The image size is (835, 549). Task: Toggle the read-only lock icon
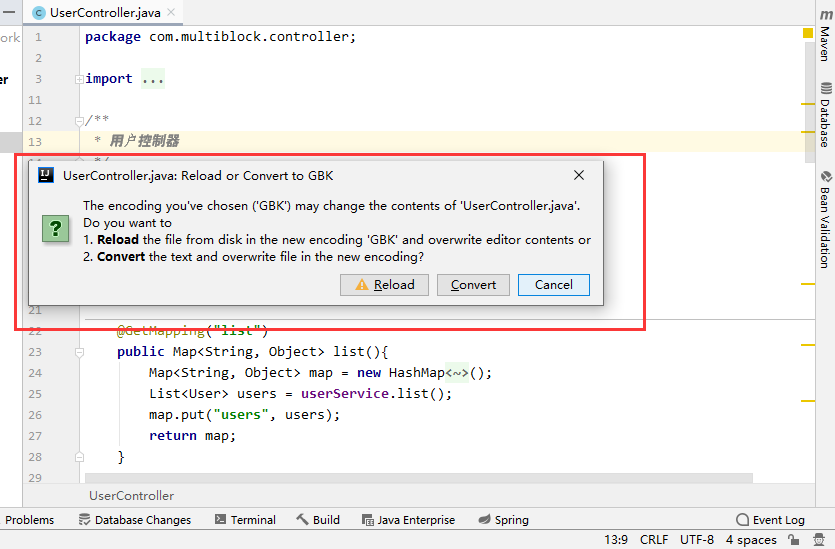tap(793, 540)
